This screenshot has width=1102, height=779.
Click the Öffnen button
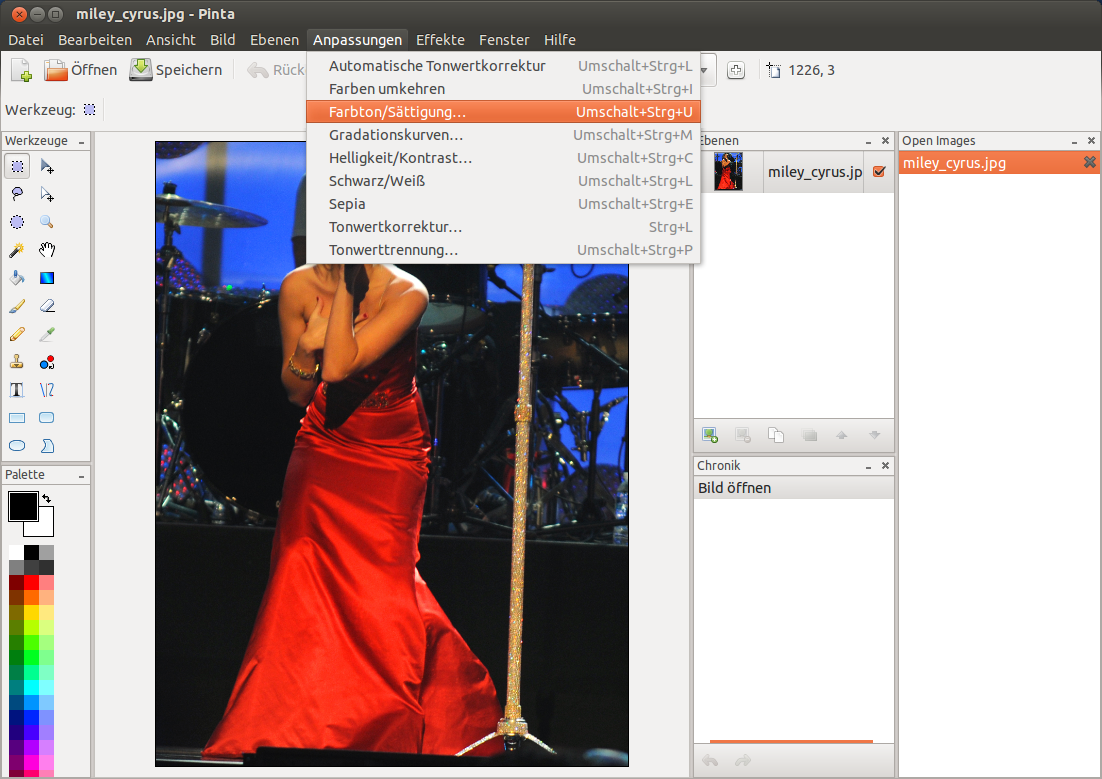pyautogui.click(x=81, y=70)
